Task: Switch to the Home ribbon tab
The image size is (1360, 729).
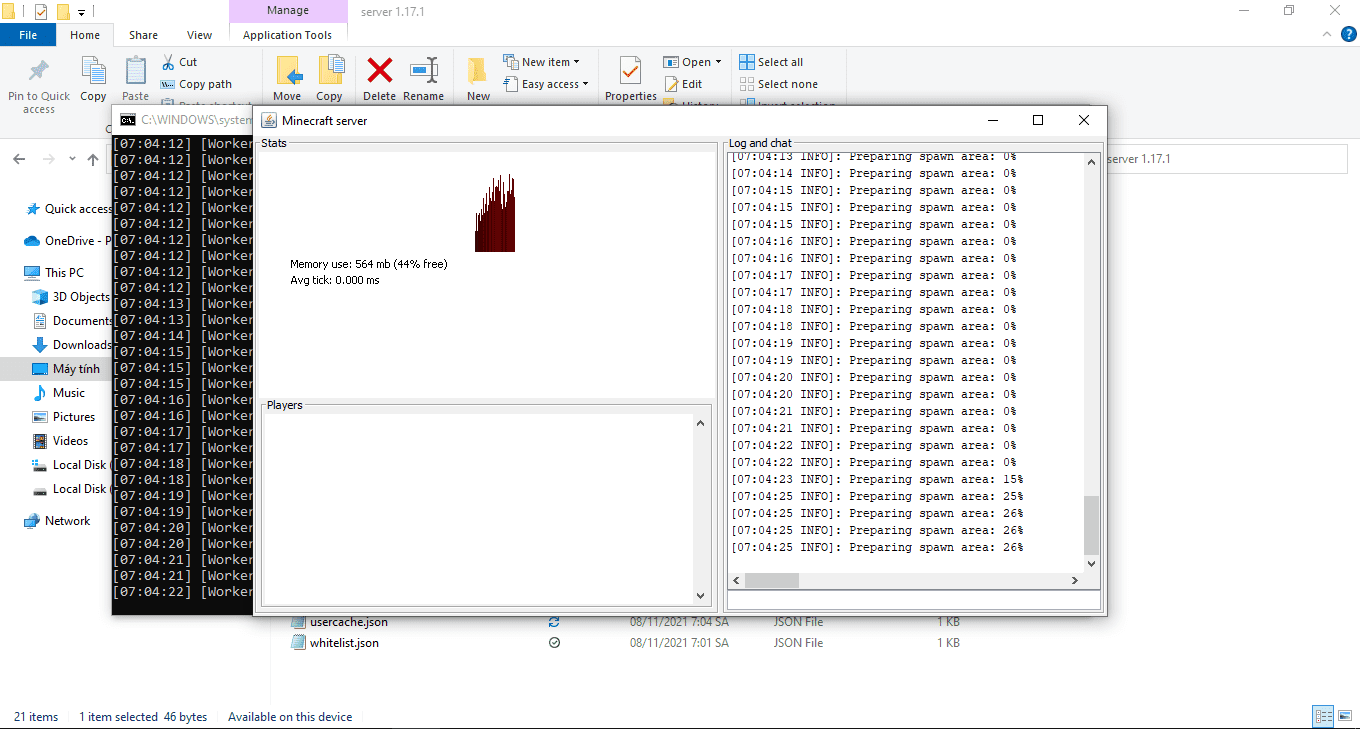Action: tap(85, 35)
